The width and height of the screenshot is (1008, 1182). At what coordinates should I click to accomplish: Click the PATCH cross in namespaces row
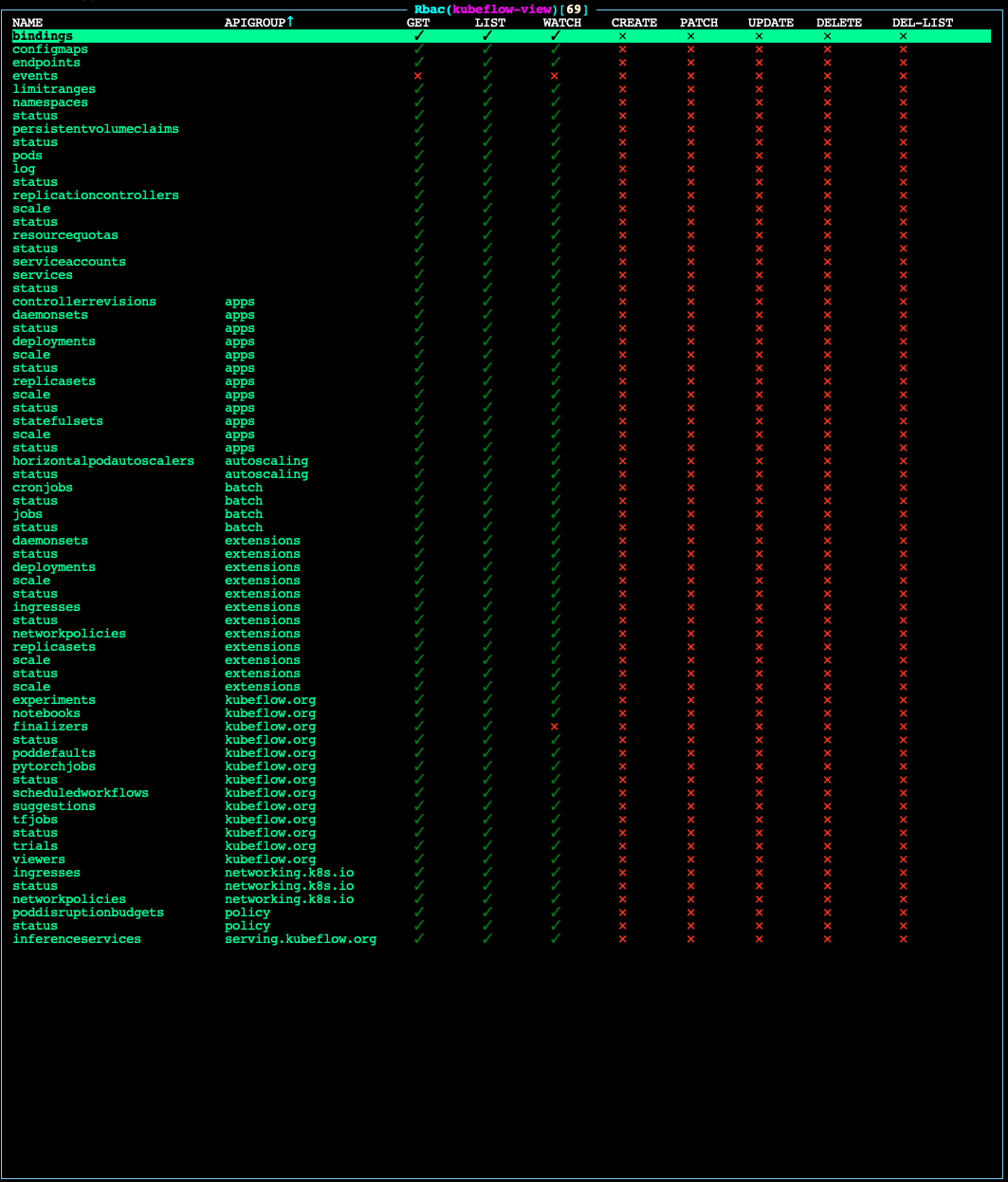(691, 102)
